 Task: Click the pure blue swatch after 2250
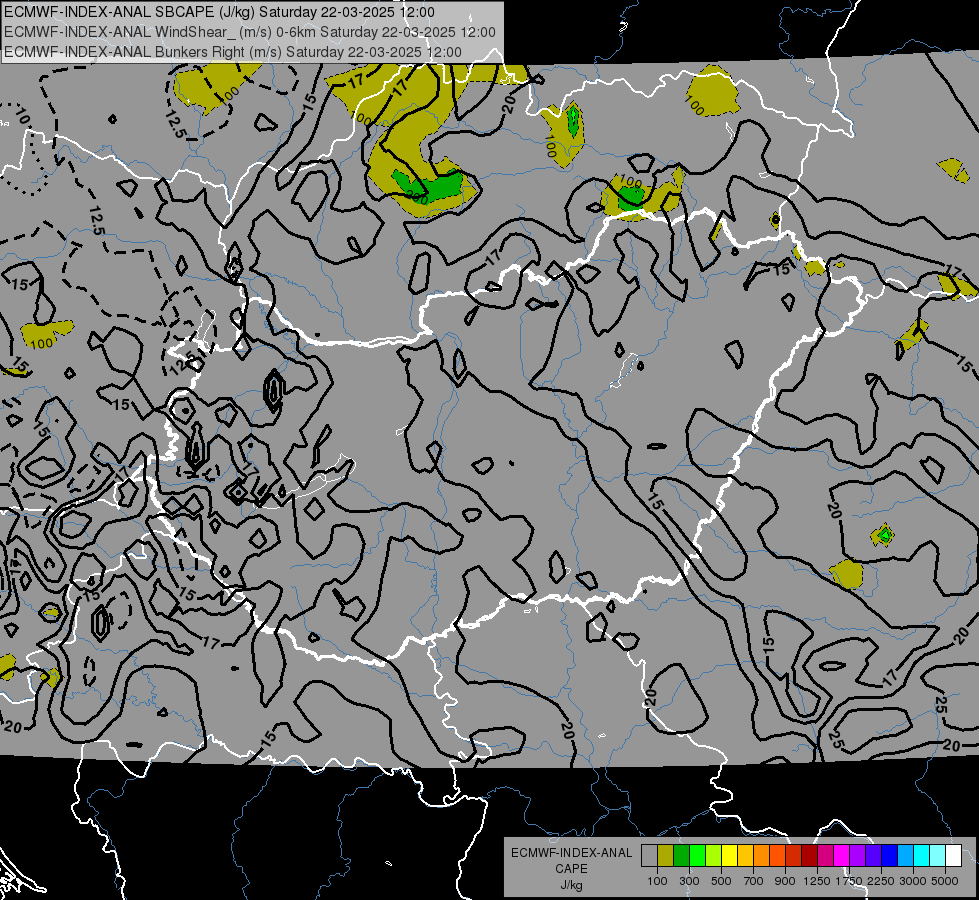[890, 856]
